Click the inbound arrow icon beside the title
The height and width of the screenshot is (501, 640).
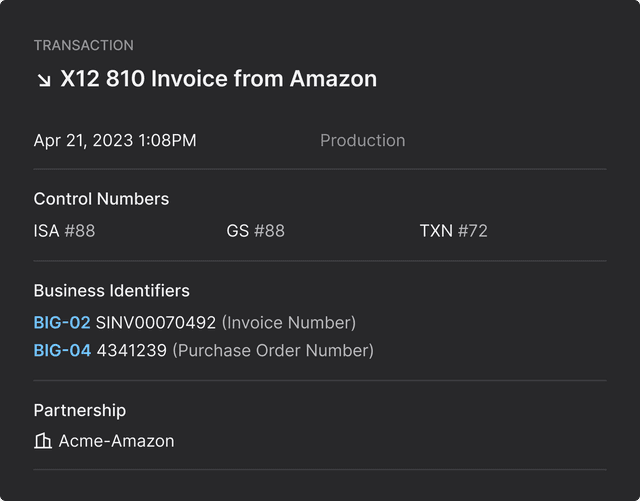coord(43,79)
